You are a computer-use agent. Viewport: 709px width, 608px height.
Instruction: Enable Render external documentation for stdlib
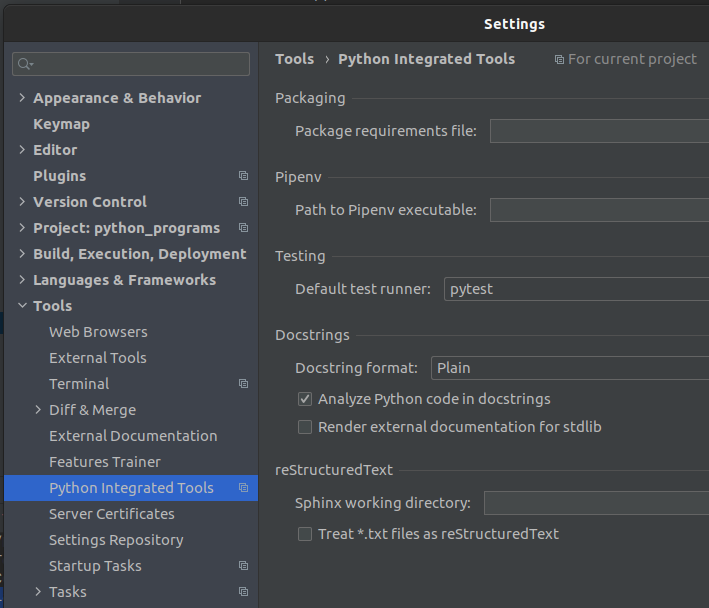(305, 427)
